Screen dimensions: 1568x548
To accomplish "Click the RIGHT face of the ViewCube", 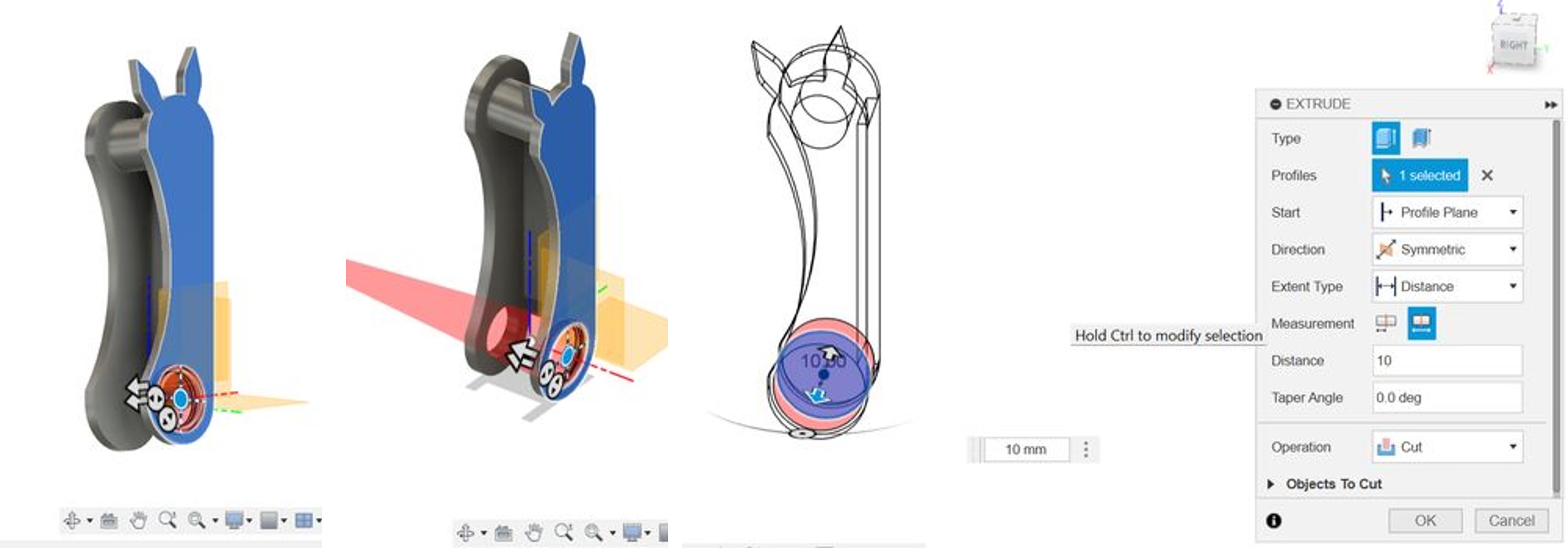I will tap(1513, 45).
